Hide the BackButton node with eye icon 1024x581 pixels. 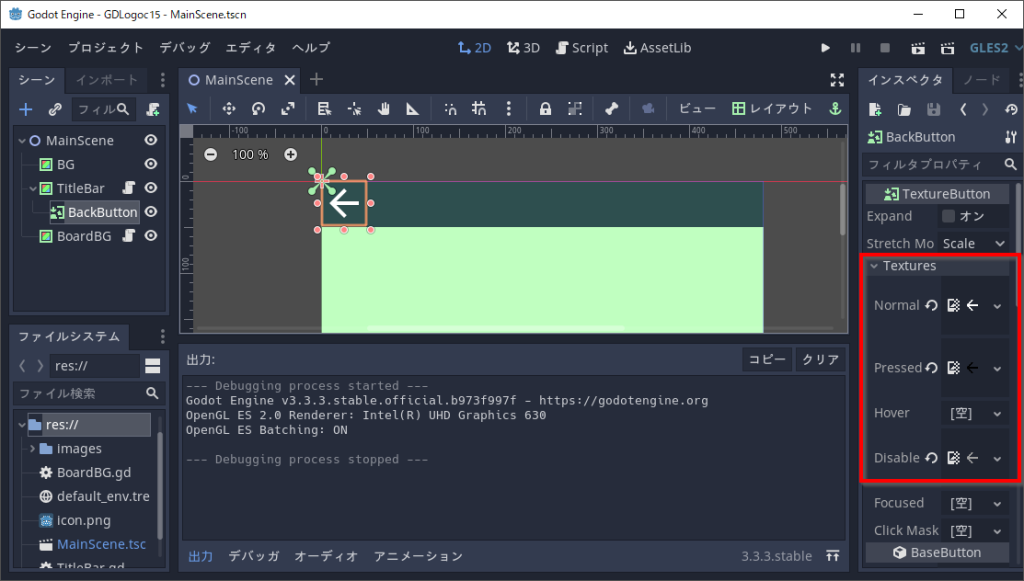click(x=151, y=212)
